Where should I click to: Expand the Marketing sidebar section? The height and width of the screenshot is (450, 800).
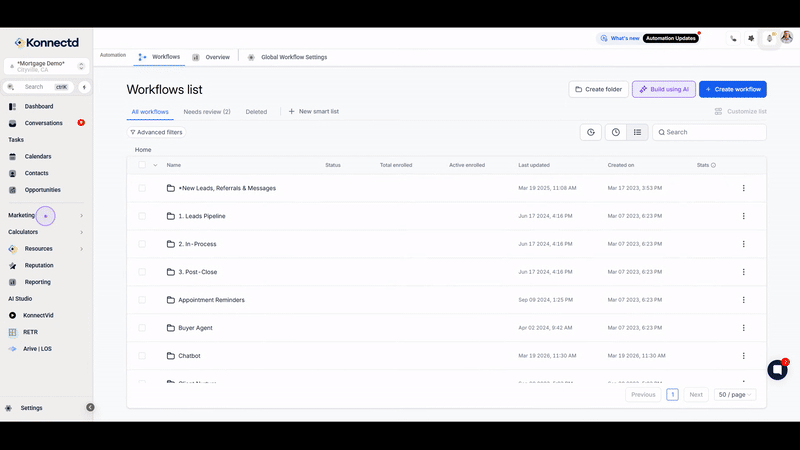pyautogui.click(x=45, y=215)
